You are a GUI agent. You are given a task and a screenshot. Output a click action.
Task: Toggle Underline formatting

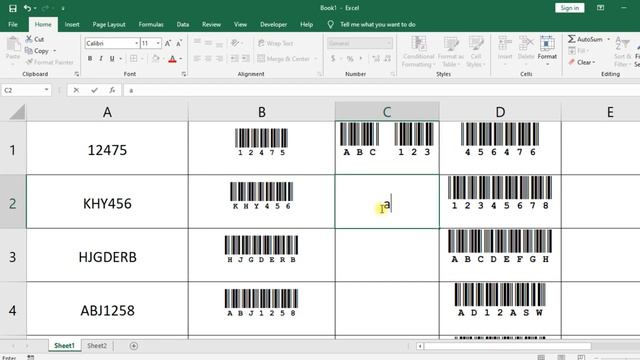click(x=112, y=59)
